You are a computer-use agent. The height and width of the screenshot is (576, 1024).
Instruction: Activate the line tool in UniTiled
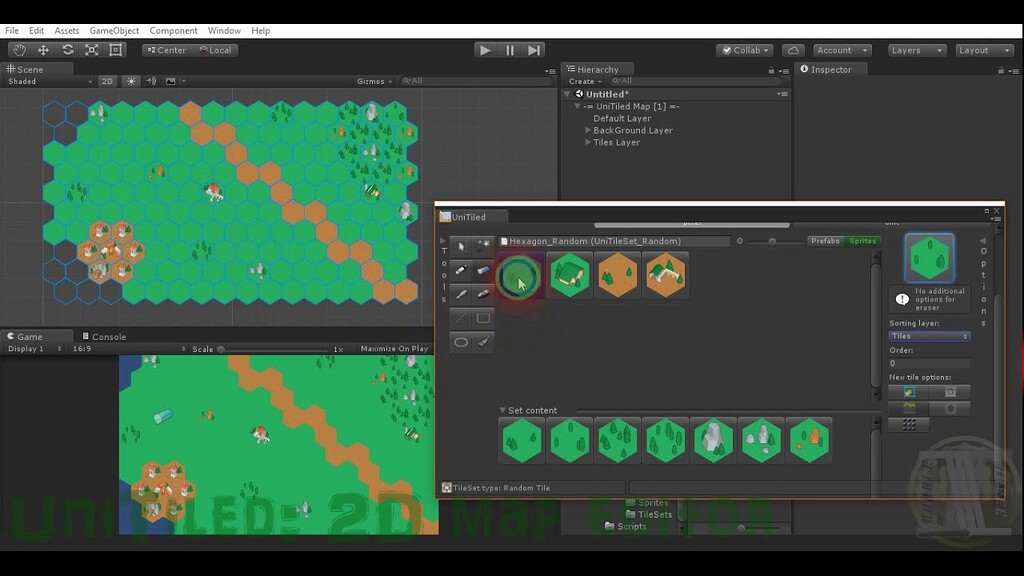point(461,320)
